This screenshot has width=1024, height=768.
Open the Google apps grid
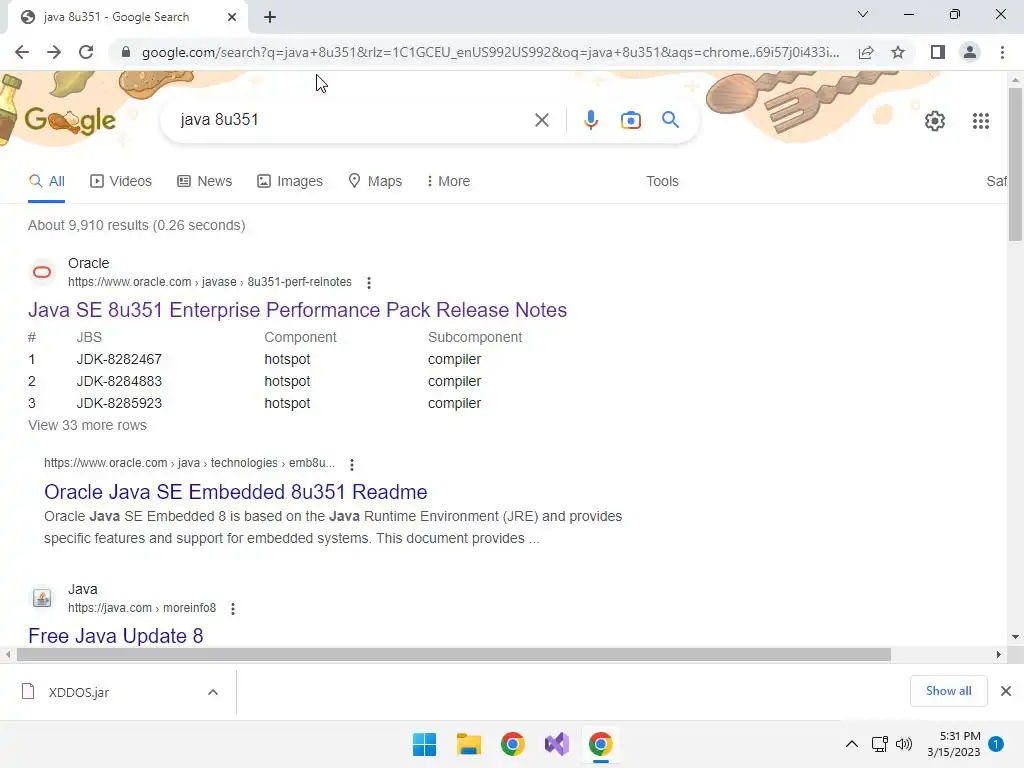pyautogui.click(x=980, y=121)
